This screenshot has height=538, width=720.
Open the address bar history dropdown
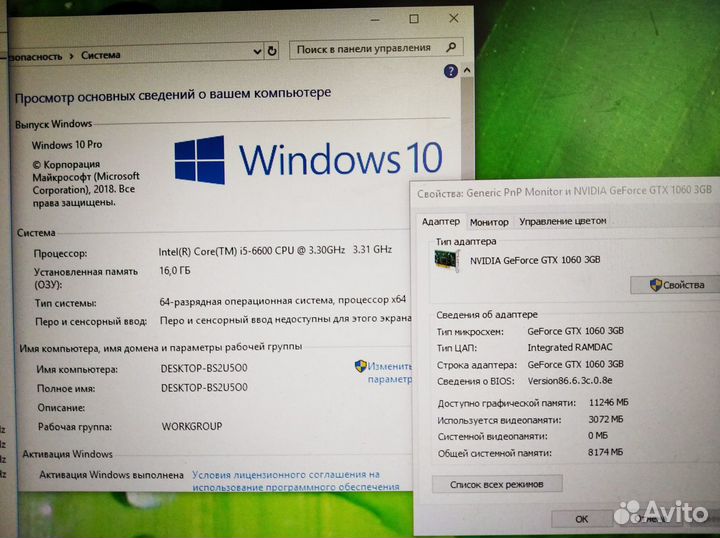(x=257, y=51)
